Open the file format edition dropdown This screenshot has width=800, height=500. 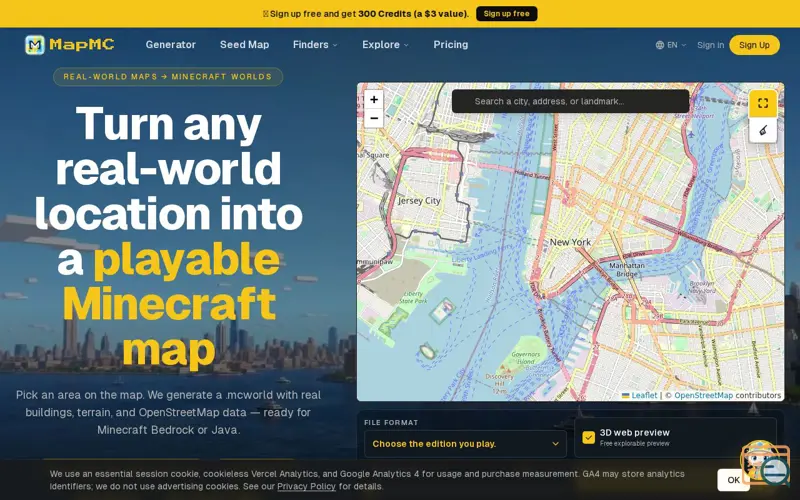point(465,444)
